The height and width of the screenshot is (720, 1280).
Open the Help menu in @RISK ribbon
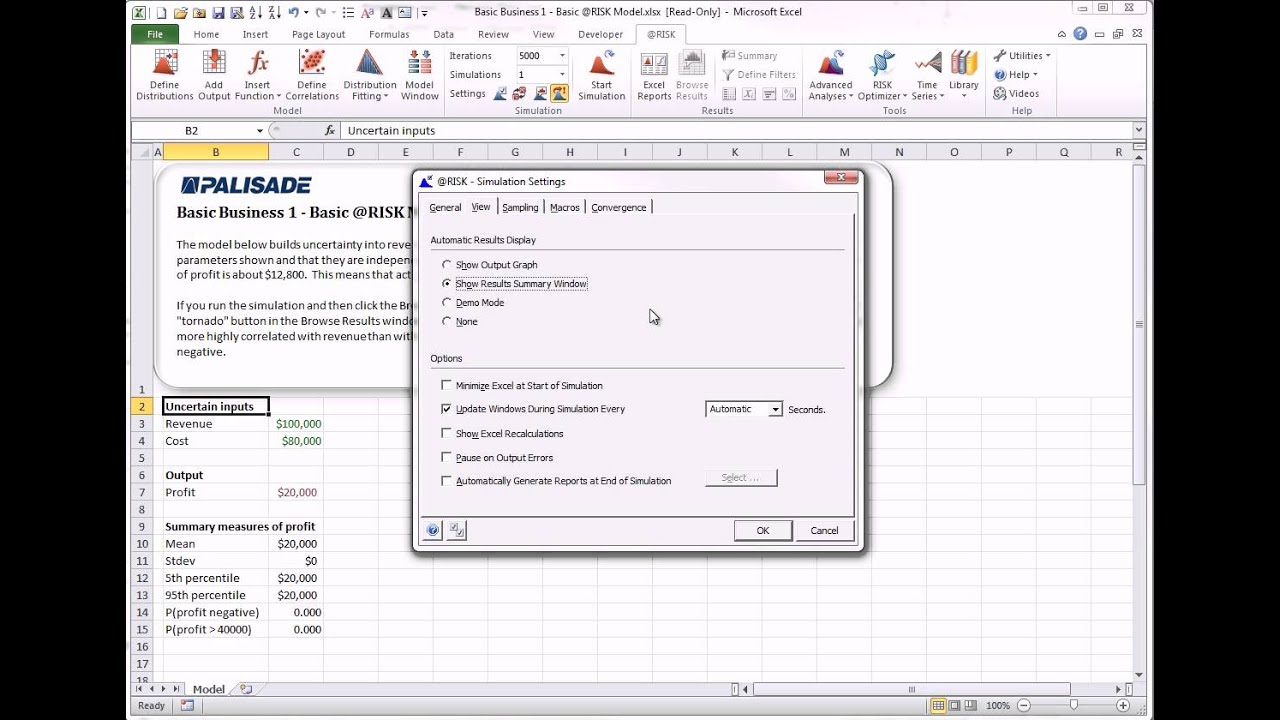(1015, 75)
